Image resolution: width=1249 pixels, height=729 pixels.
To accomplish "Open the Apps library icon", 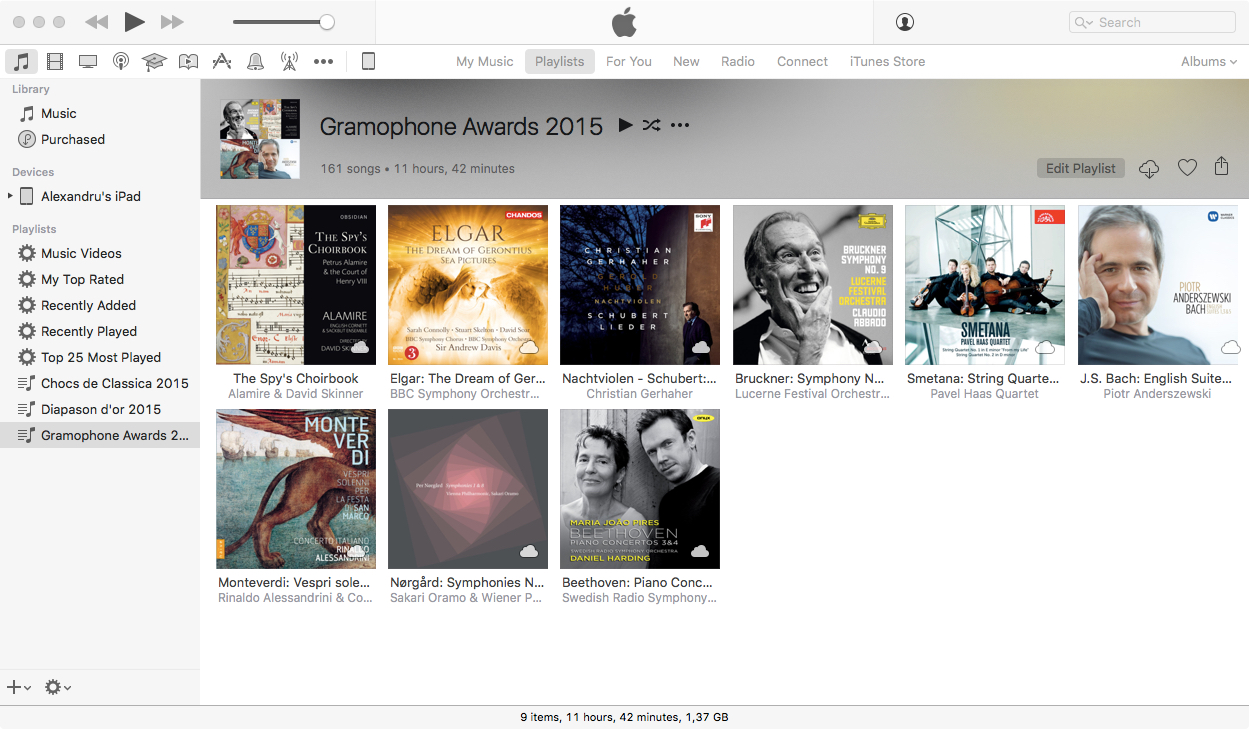I will (222, 62).
